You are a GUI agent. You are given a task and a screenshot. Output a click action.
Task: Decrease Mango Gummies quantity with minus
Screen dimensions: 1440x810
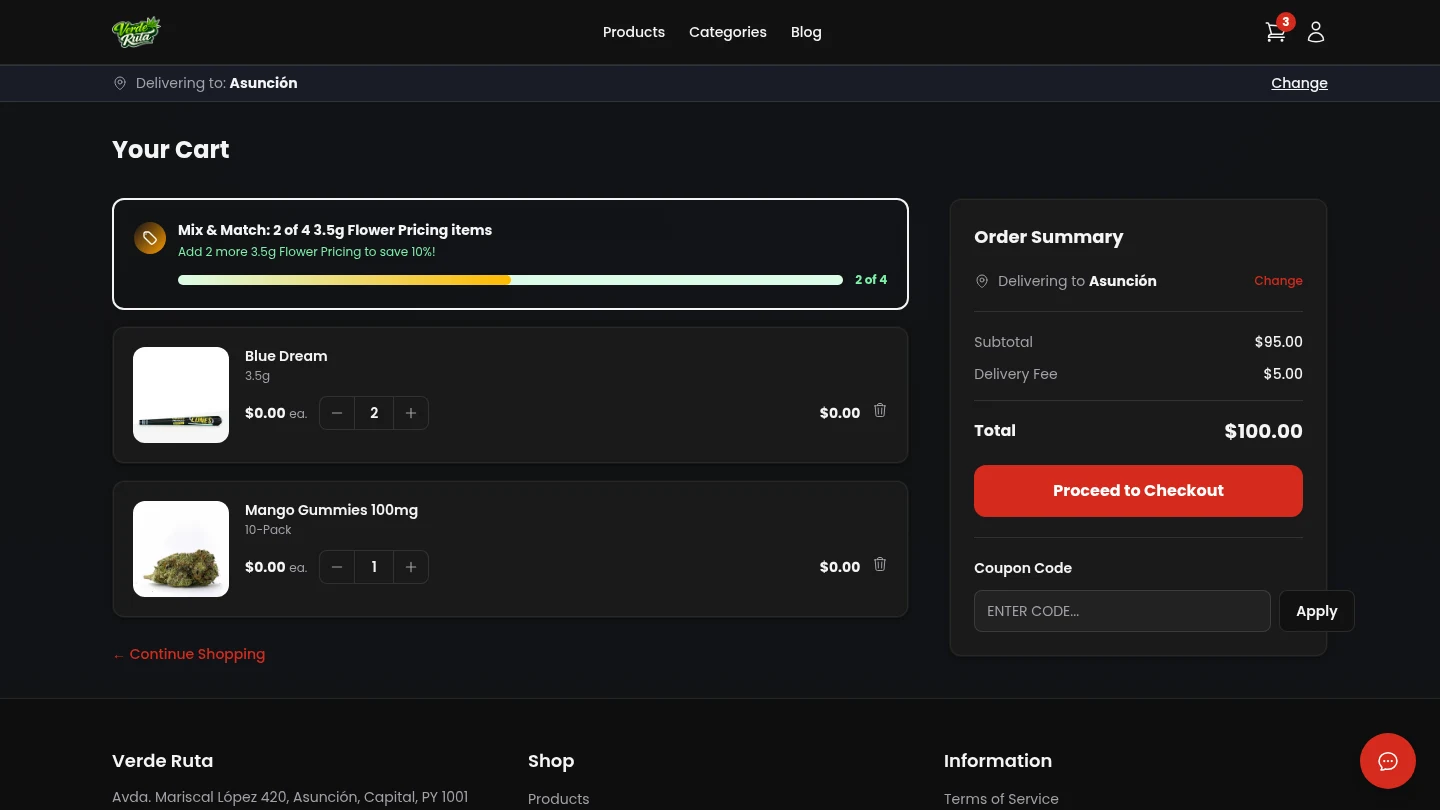tap(337, 567)
